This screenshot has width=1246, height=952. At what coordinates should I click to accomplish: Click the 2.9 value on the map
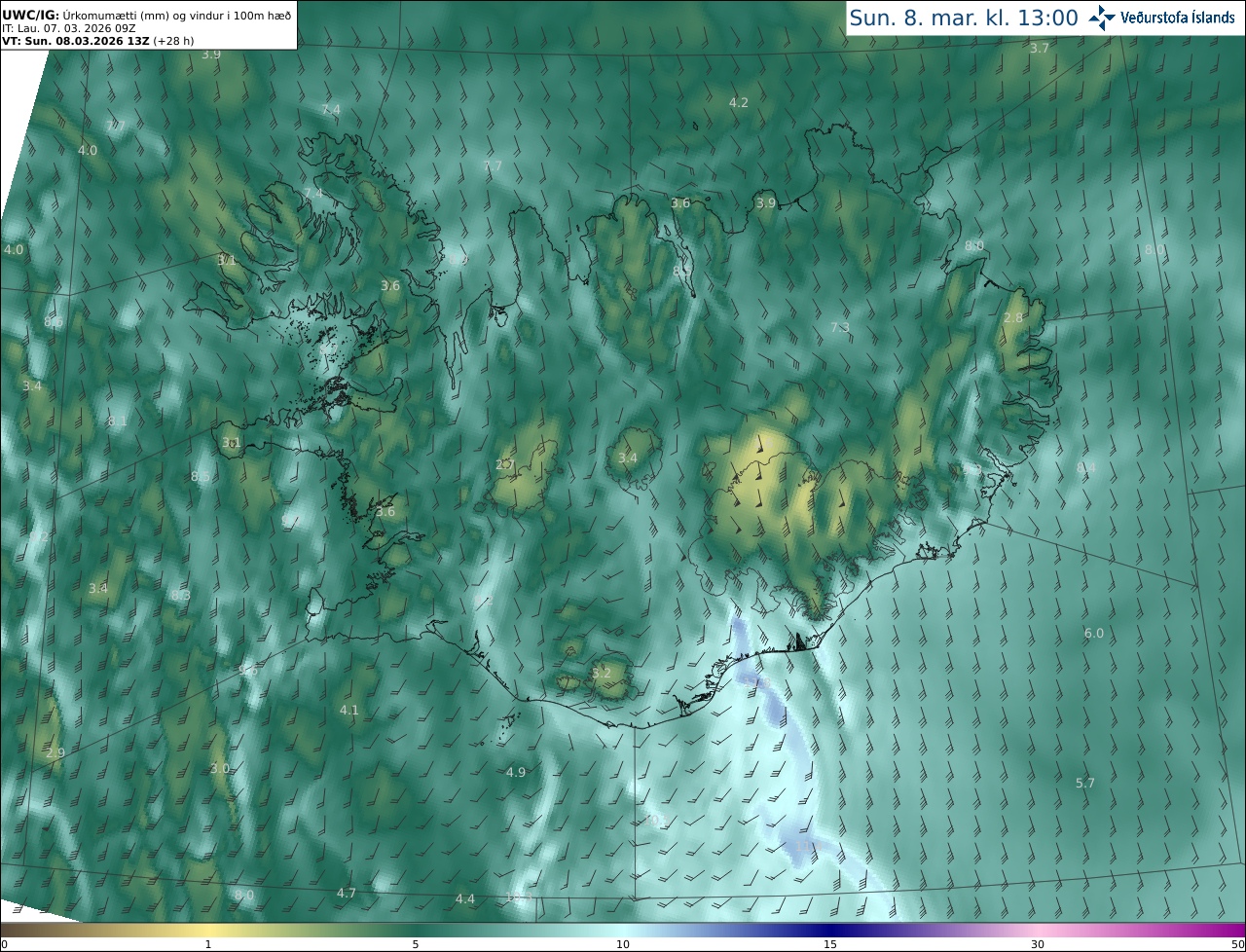click(x=55, y=753)
